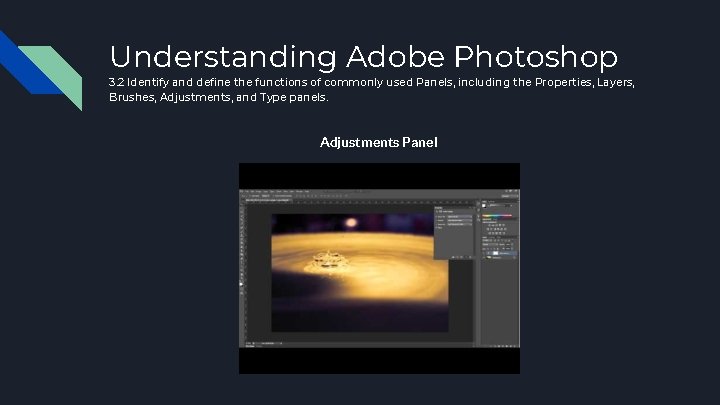Switch to Paths tab in Layers panel group
Screen dimensions: 720x405
(x=499, y=237)
